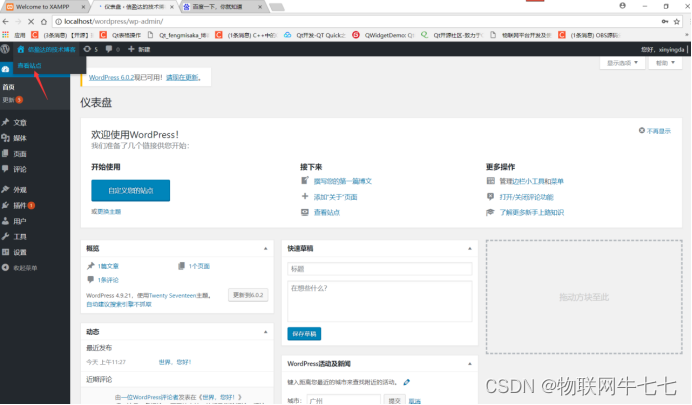Click Twenty Seventeen theme link

pos(173,295)
